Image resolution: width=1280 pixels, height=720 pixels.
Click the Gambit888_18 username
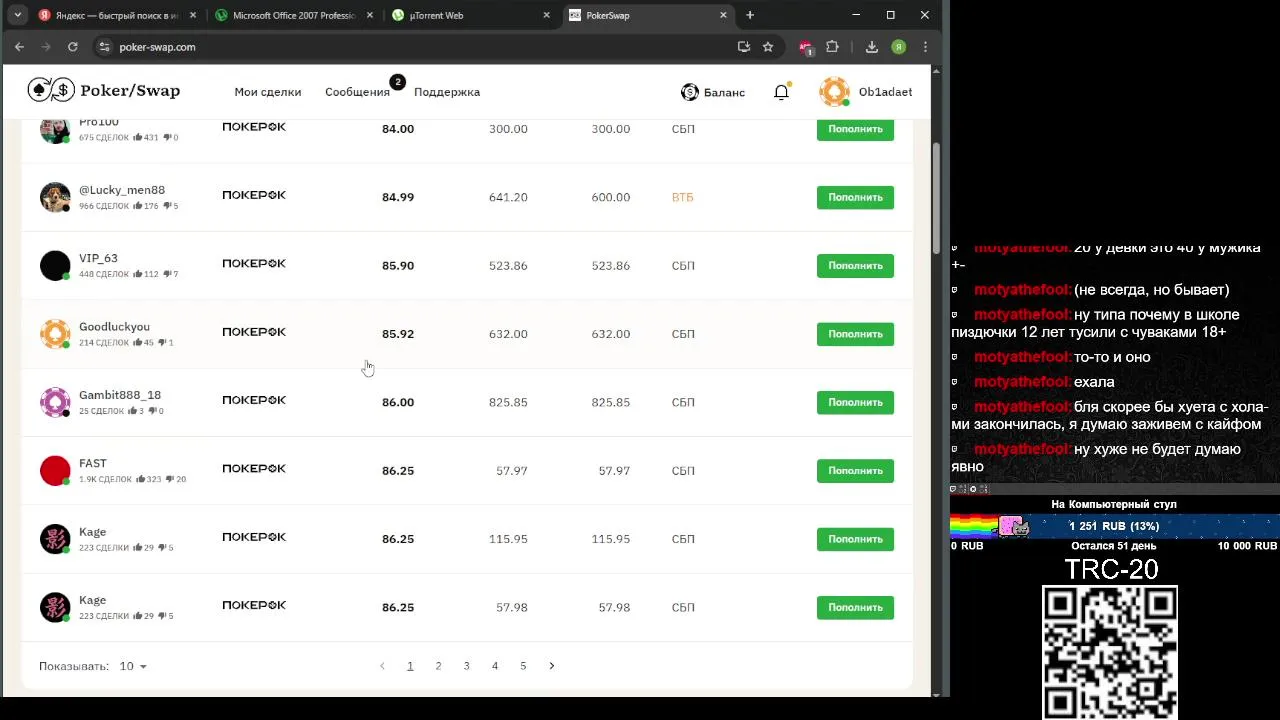point(120,395)
